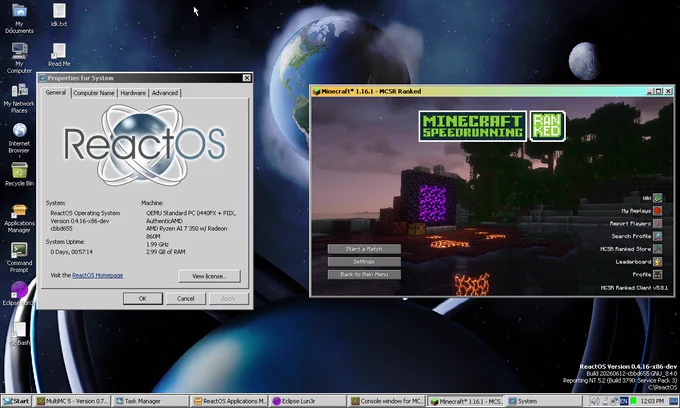Select the My Computer desktop icon
The width and height of the screenshot is (680, 408).
pyautogui.click(x=19, y=58)
